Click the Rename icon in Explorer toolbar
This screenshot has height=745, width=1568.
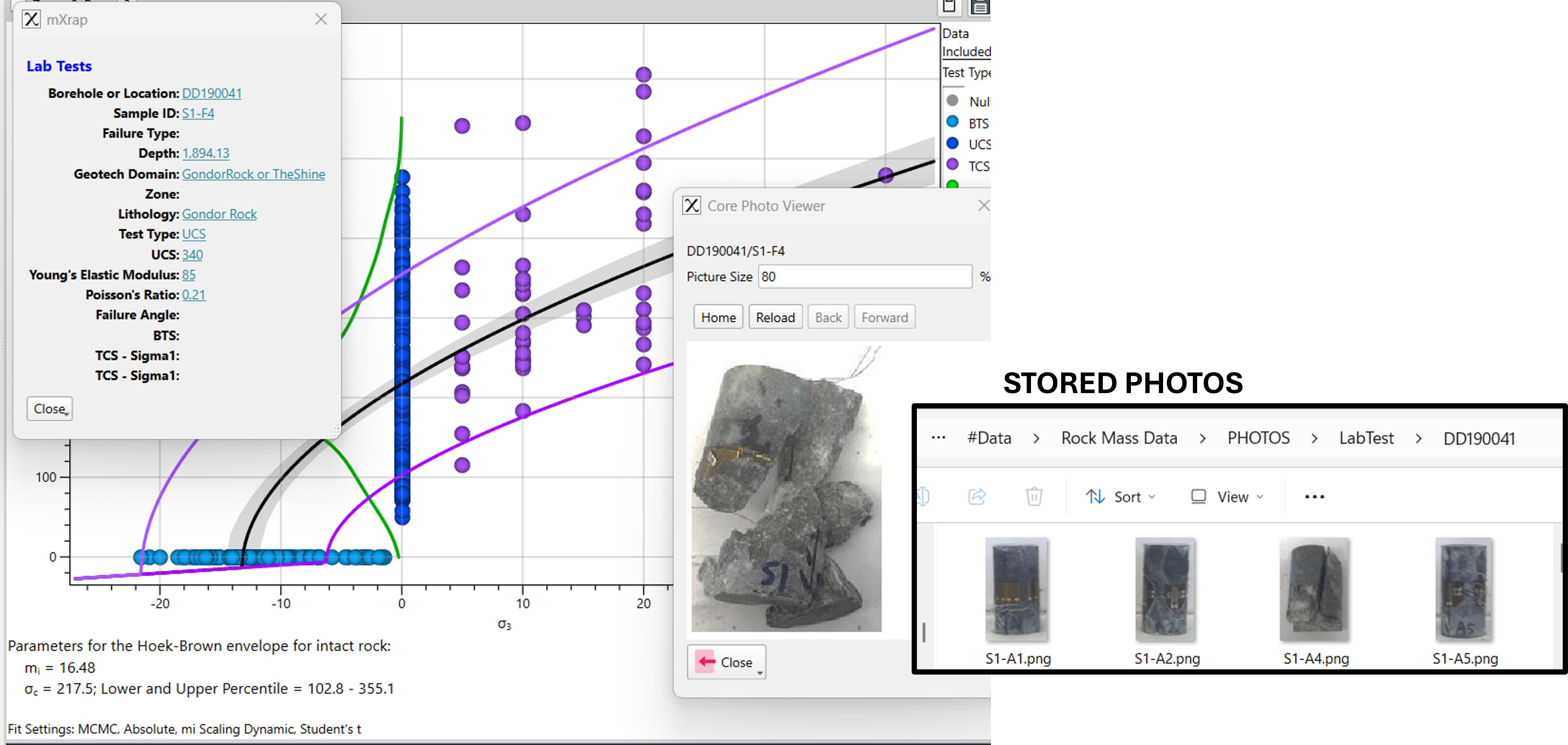923,496
